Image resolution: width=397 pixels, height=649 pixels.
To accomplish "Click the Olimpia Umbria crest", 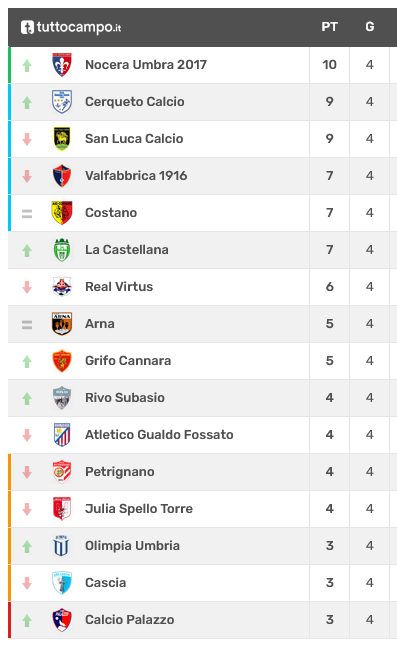I will [62, 546].
